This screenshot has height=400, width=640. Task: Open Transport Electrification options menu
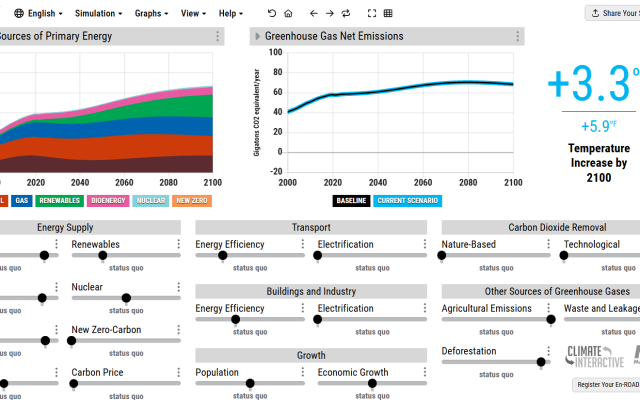(425, 244)
